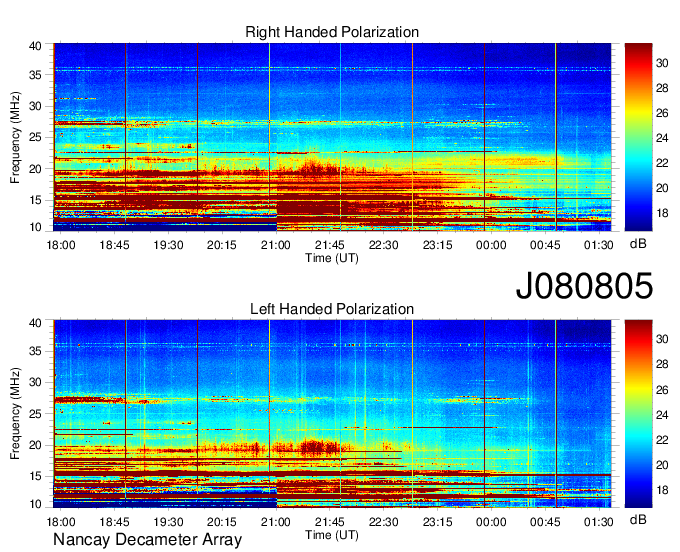Screen dimensions: 680x552
Task: Click the 20 MHz tick on Left Handed plot
Action: pos(36,445)
